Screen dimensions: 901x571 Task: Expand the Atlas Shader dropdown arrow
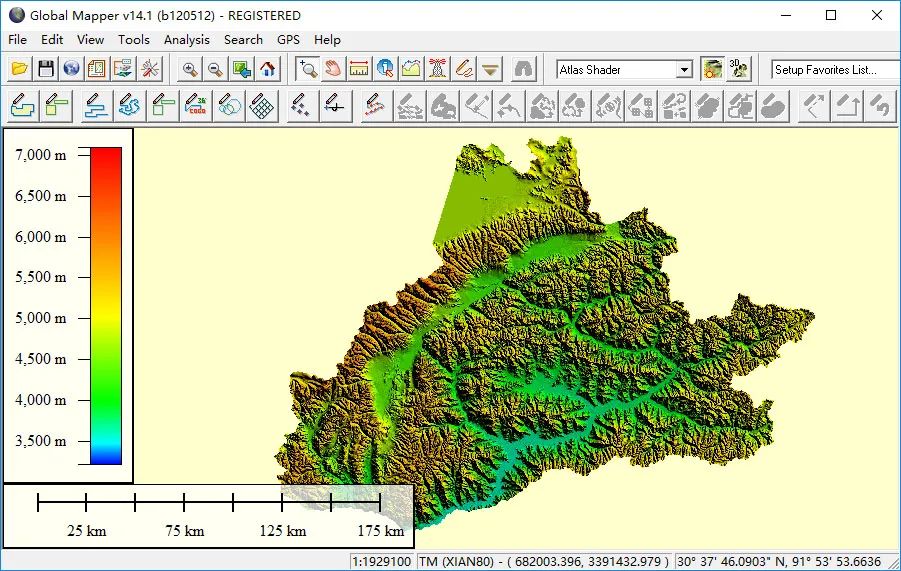[x=684, y=70]
